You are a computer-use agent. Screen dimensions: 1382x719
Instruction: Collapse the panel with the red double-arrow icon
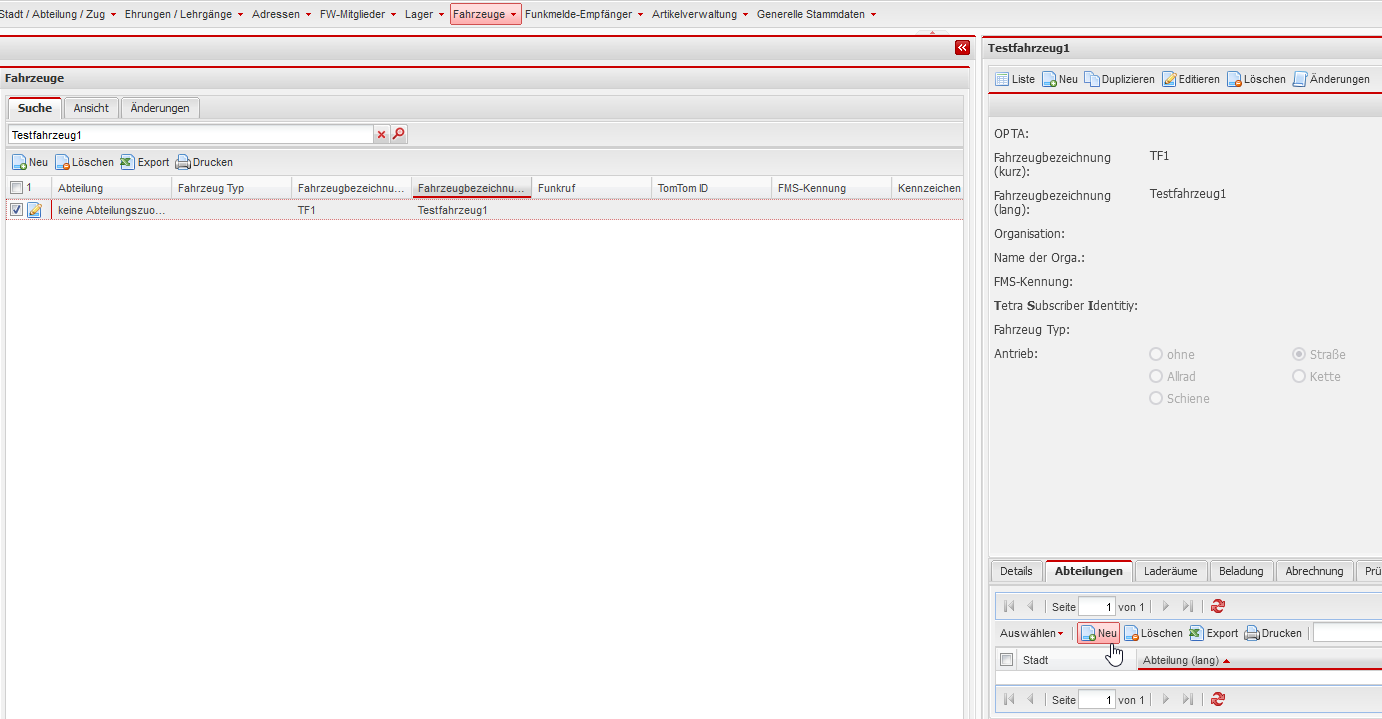[x=962, y=47]
